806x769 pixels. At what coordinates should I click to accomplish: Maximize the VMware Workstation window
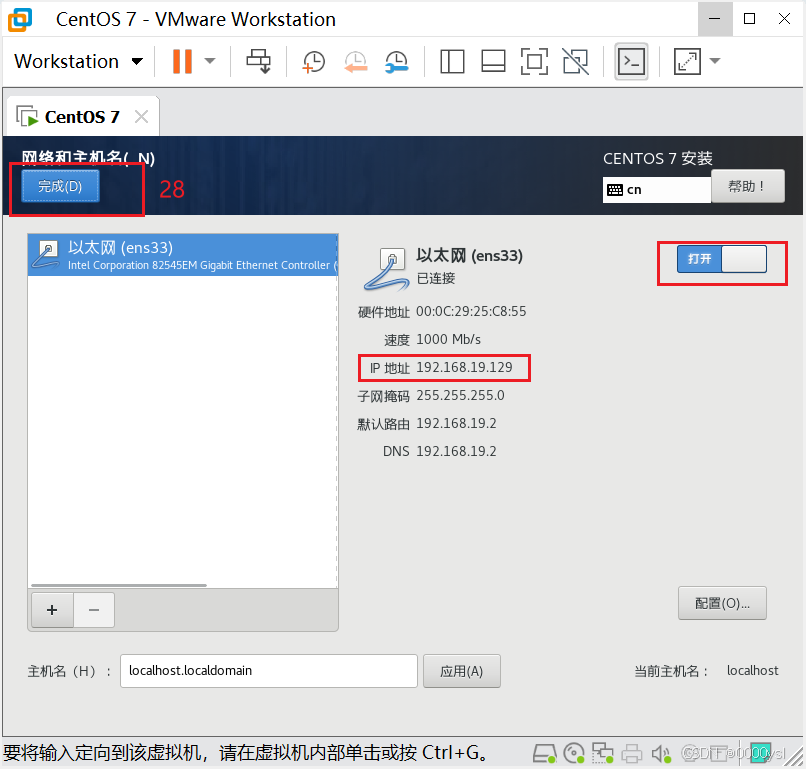point(749,19)
